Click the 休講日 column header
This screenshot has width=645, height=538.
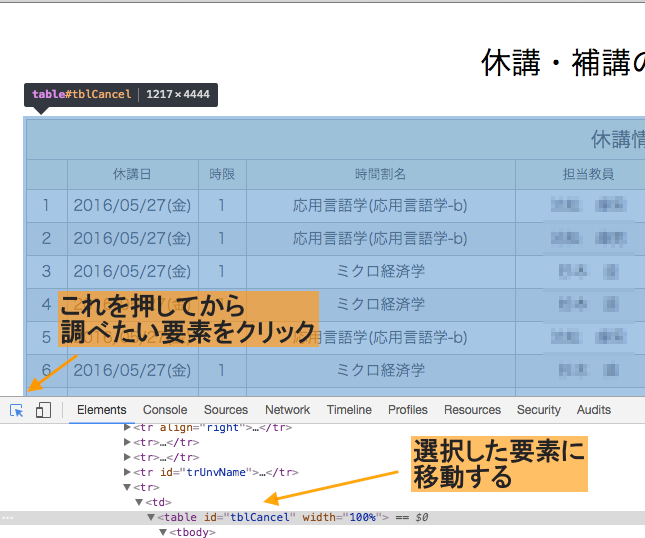[x=132, y=174]
